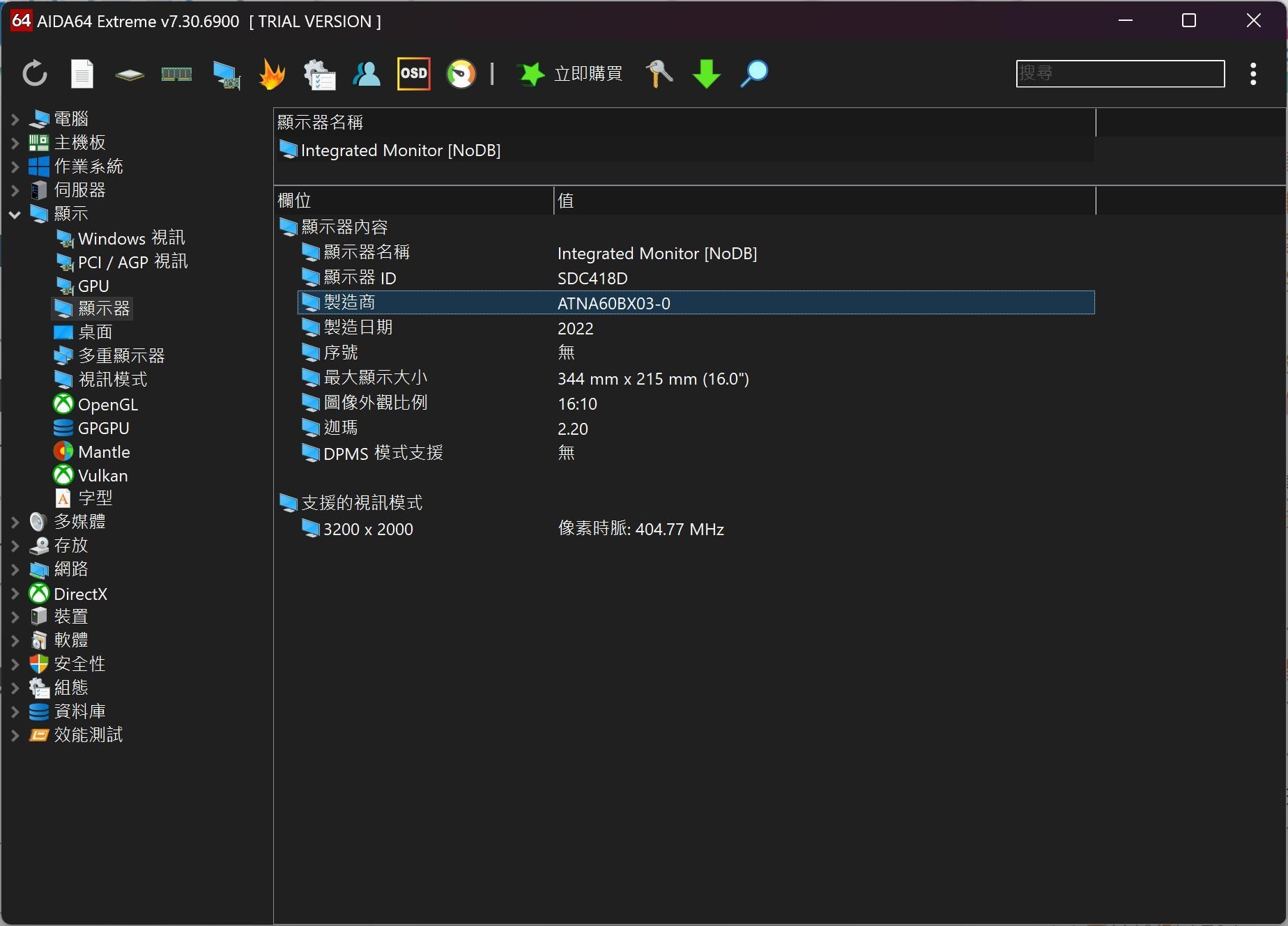
Task: Launch the stability test flame icon
Action: (x=272, y=74)
